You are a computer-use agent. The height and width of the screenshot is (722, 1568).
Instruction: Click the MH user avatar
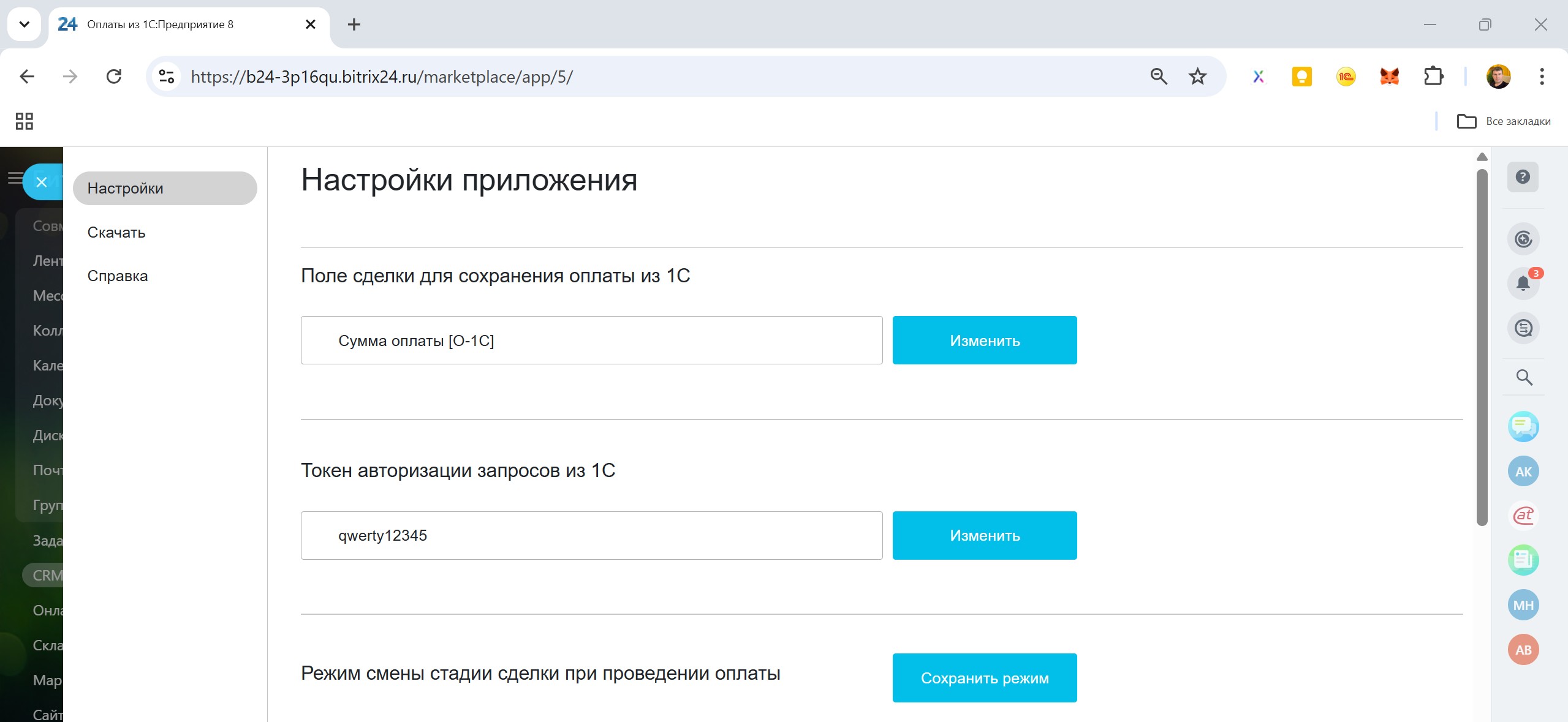point(1523,605)
